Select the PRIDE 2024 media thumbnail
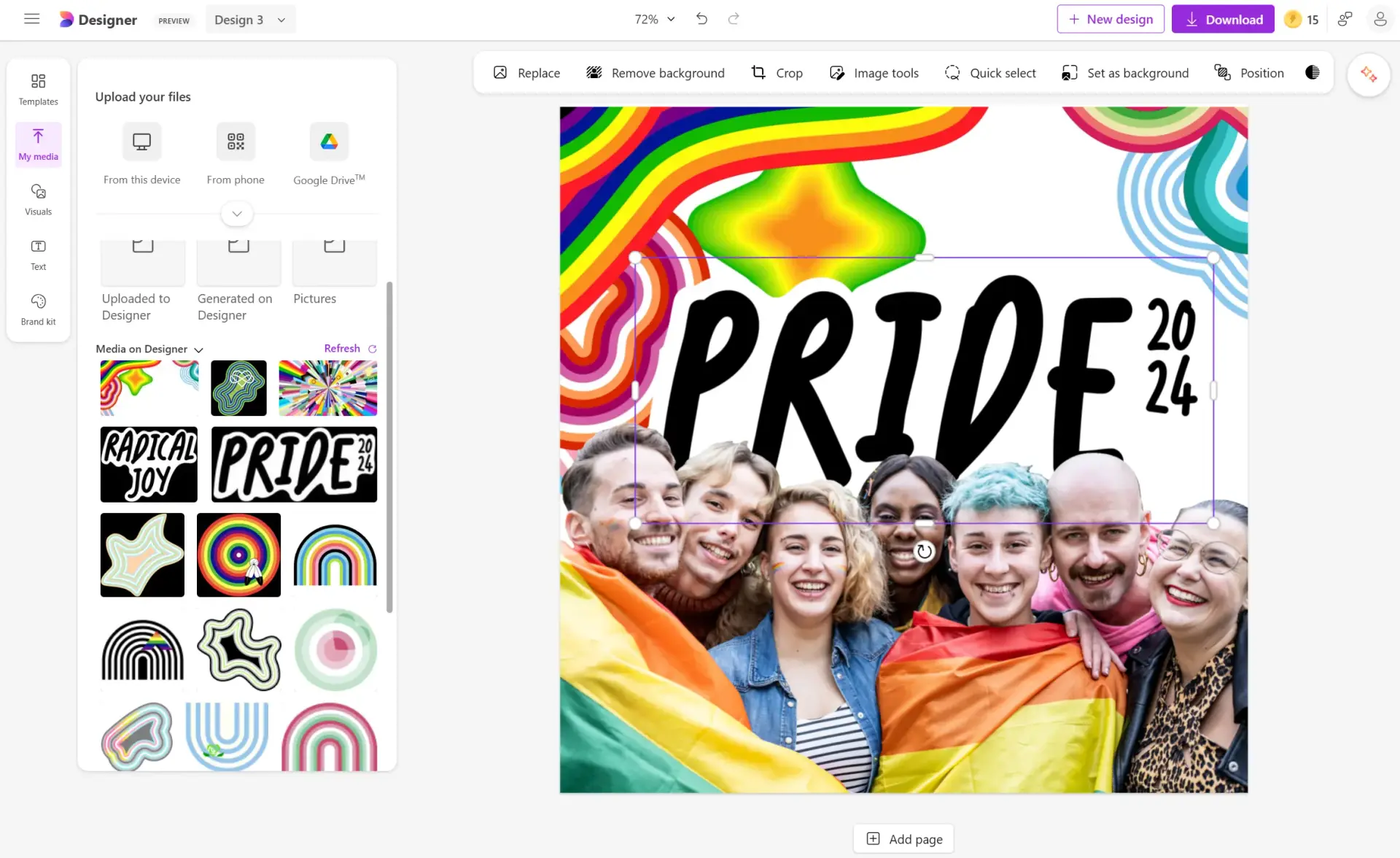Image resolution: width=1400 pixels, height=858 pixels. click(x=294, y=464)
